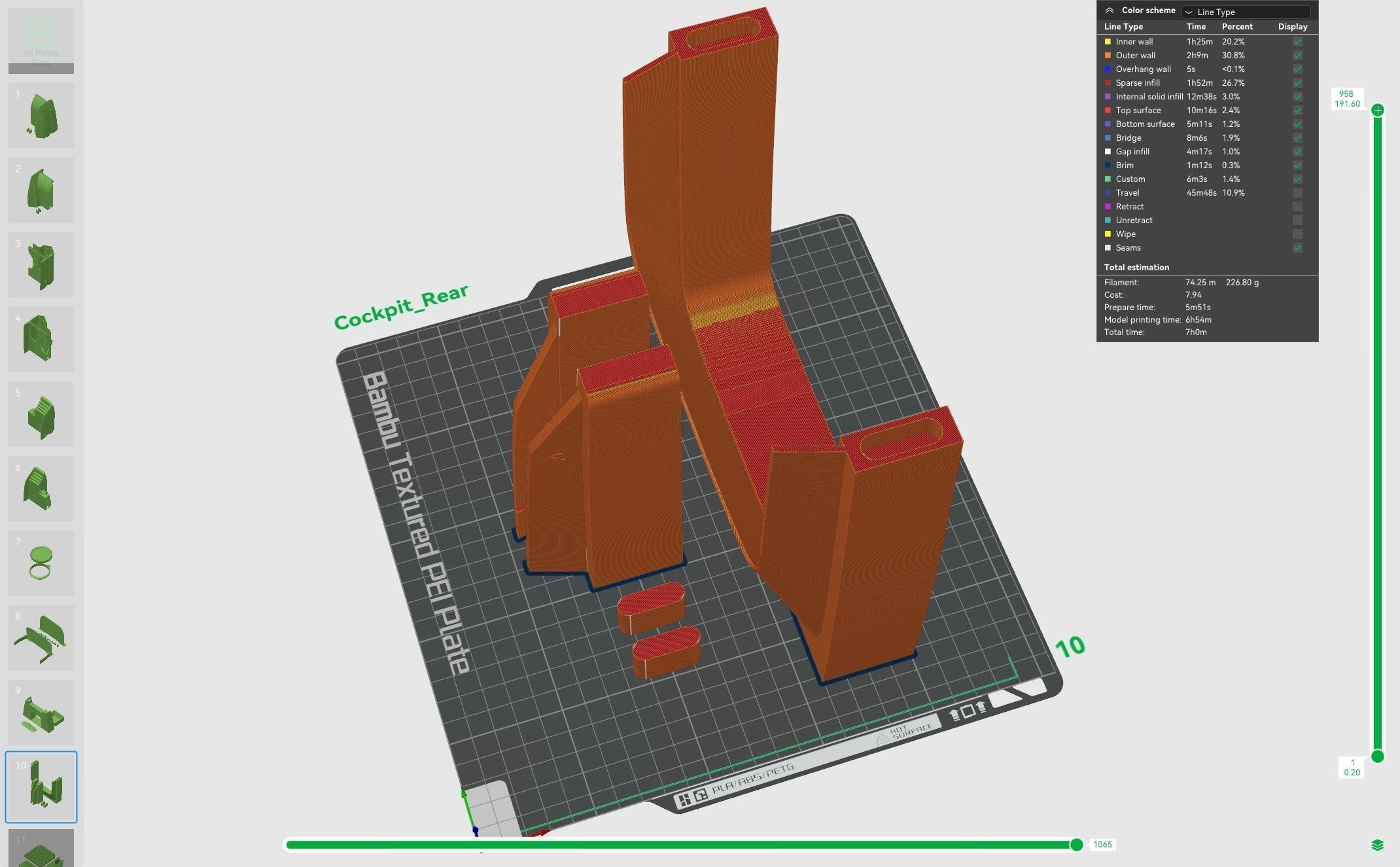Hide Outer wall lines via checkbox
Screen dimensions: 1400x867
click(x=1297, y=56)
